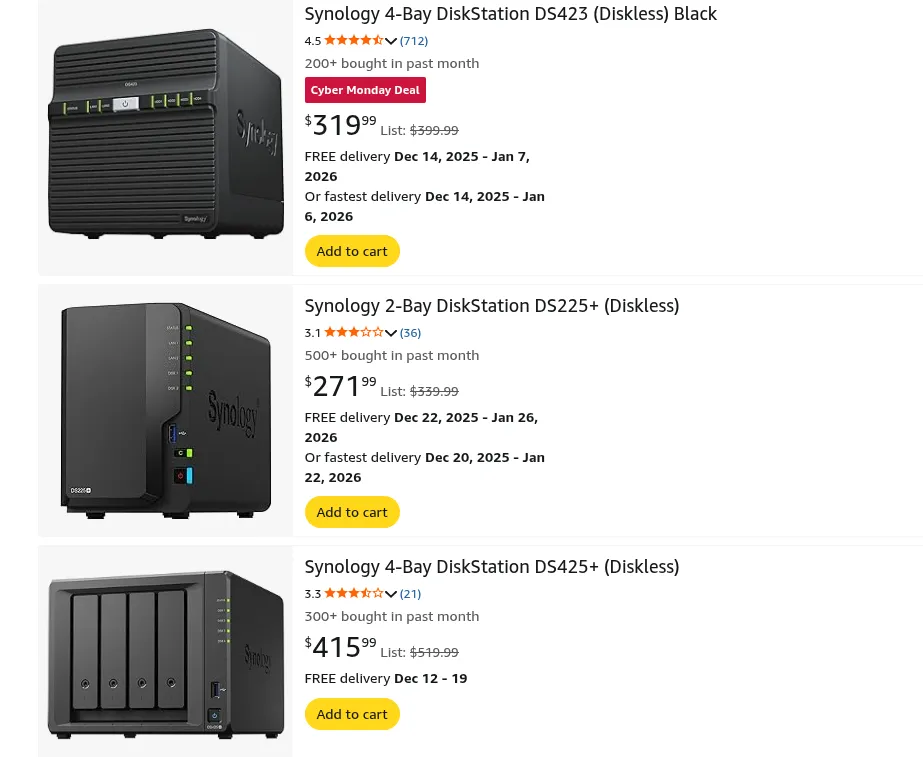Click the star rating icons for the DS225+
923x757 pixels.
[353, 332]
